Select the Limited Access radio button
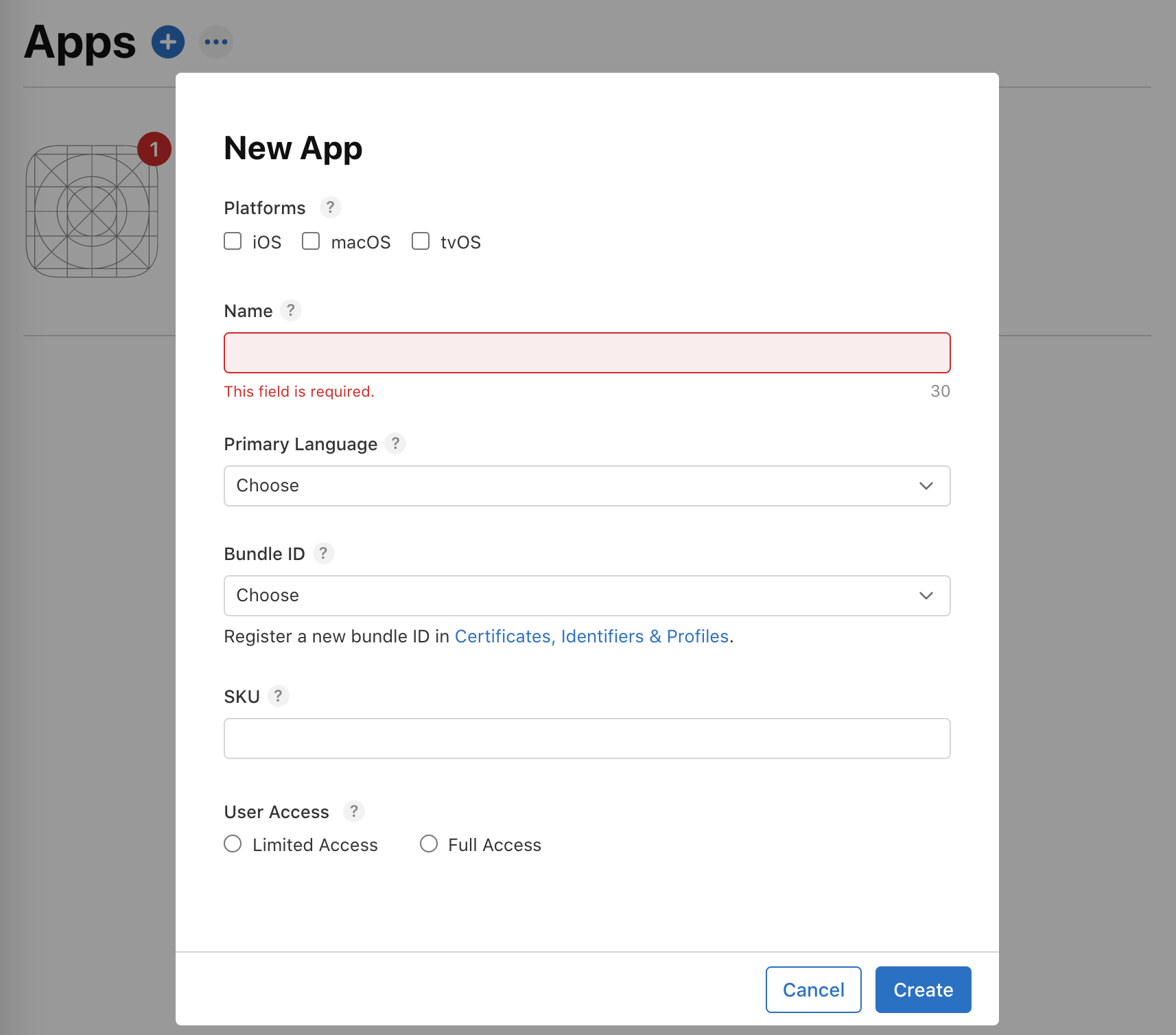Image resolution: width=1176 pixels, height=1035 pixels. tap(232, 844)
